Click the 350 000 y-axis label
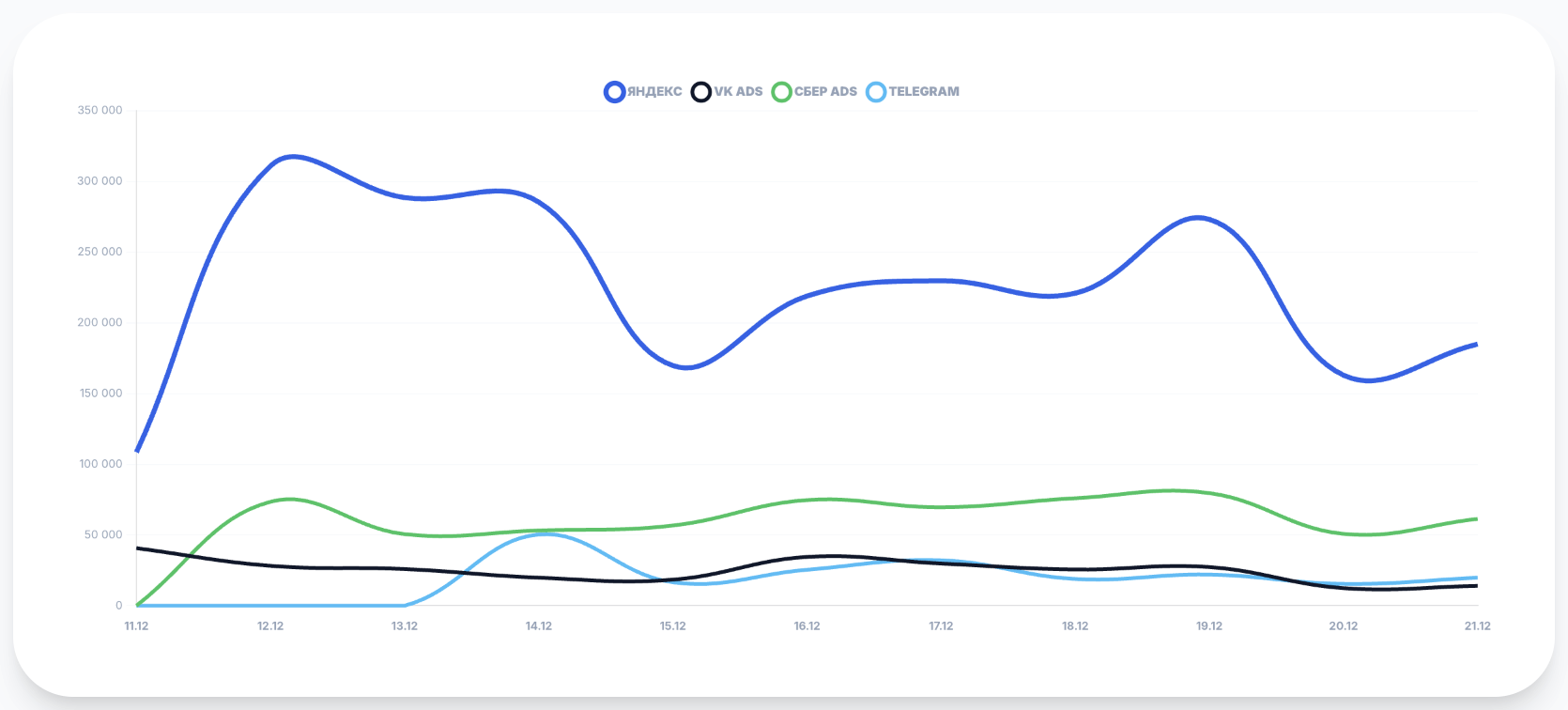The height and width of the screenshot is (710, 1568). 100,111
